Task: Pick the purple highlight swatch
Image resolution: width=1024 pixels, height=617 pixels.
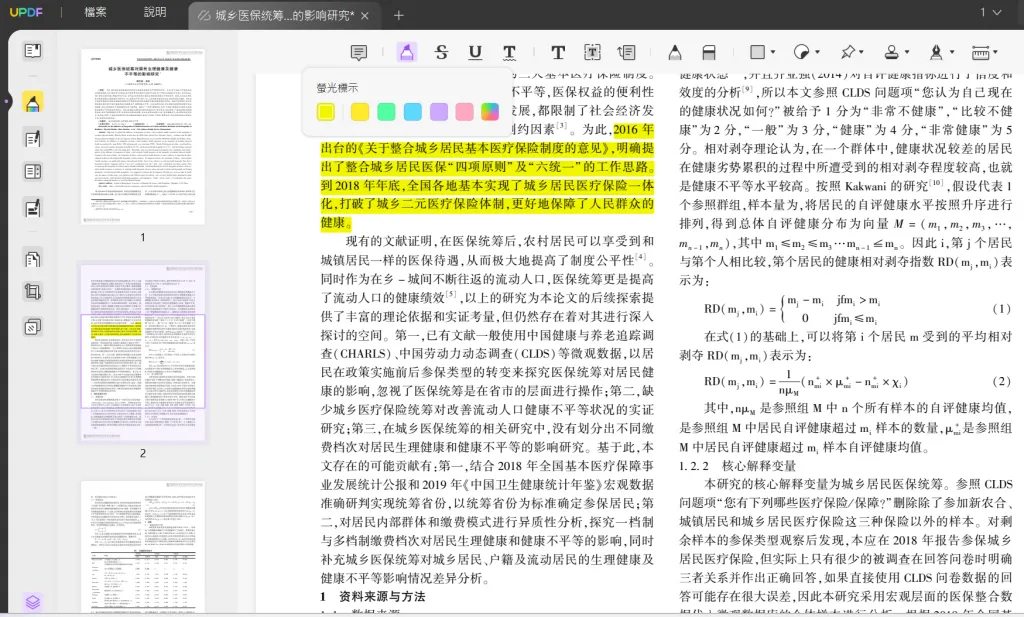Action: click(x=438, y=112)
